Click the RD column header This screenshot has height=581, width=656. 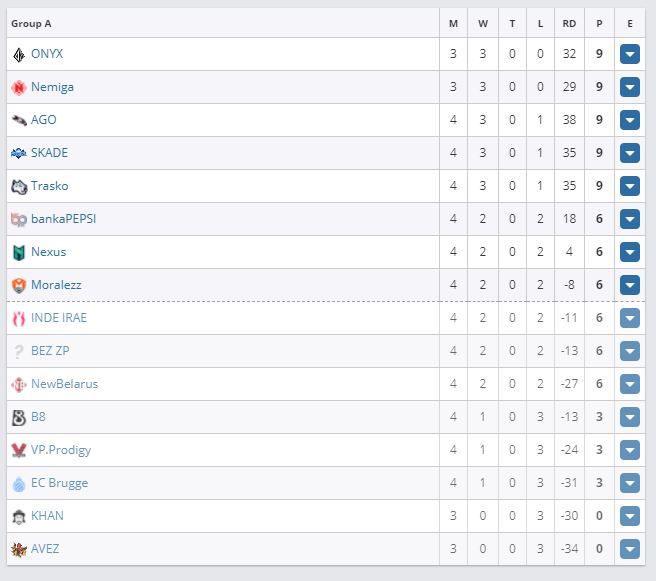click(x=569, y=22)
